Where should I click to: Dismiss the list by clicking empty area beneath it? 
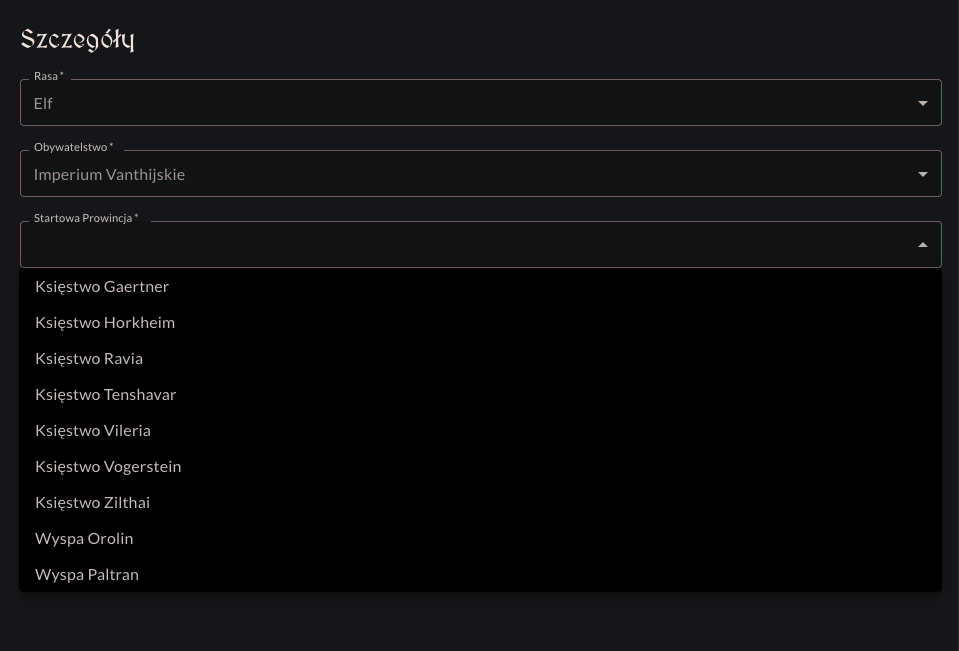(x=481, y=623)
